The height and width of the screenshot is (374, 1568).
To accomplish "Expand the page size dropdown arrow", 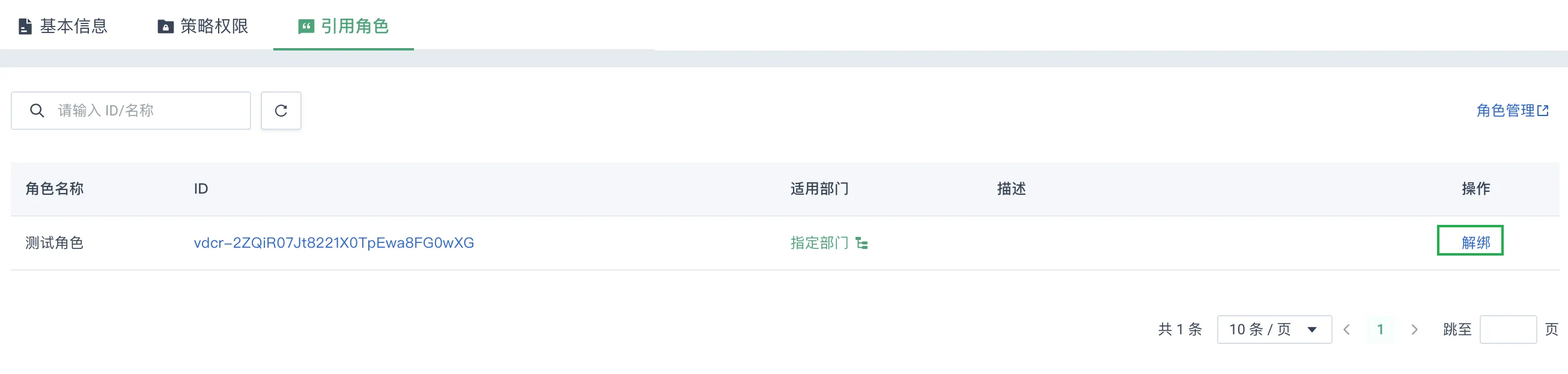I will click(x=1311, y=330).
